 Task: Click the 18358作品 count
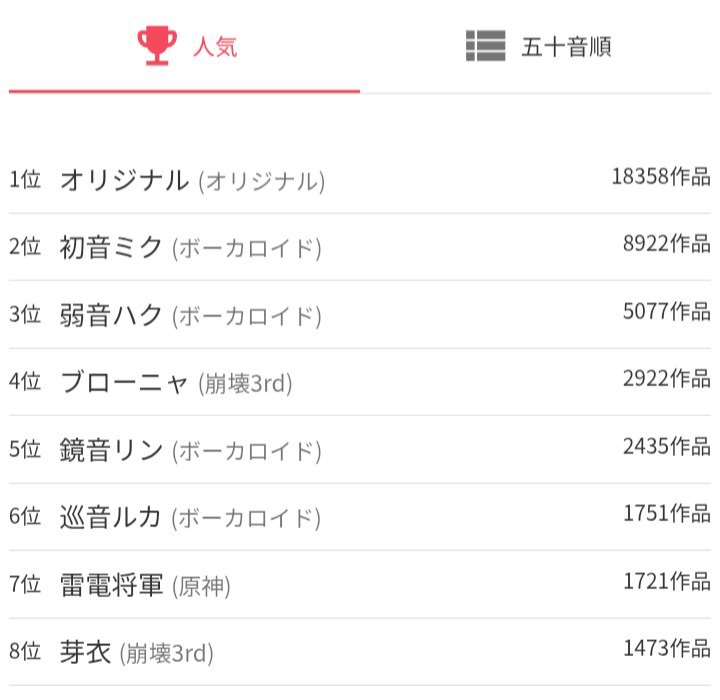660,177
